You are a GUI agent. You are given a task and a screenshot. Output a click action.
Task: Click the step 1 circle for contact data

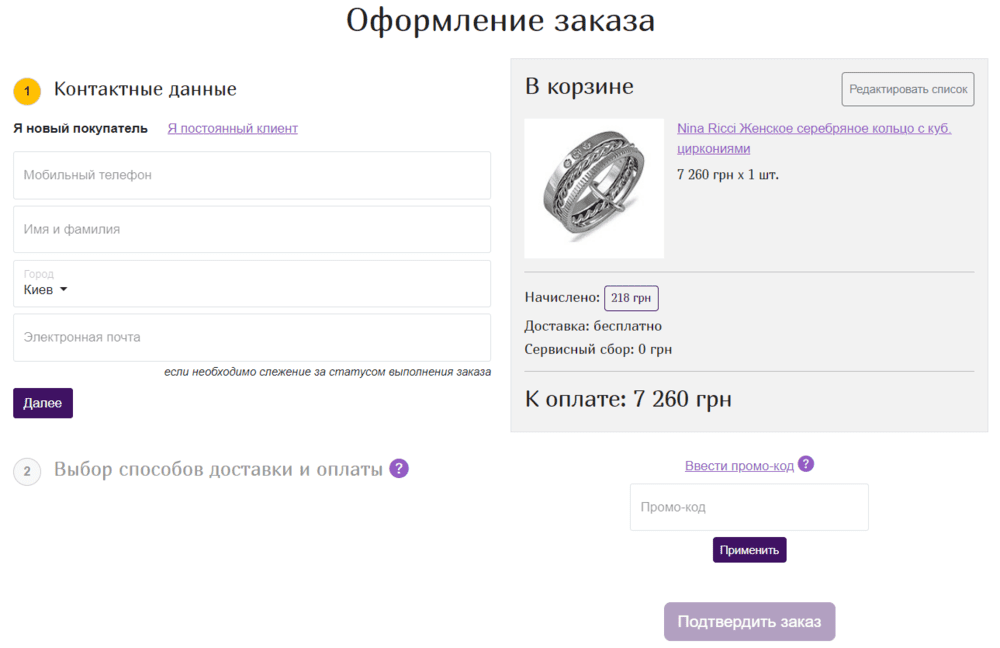click(x=27, y=91)
